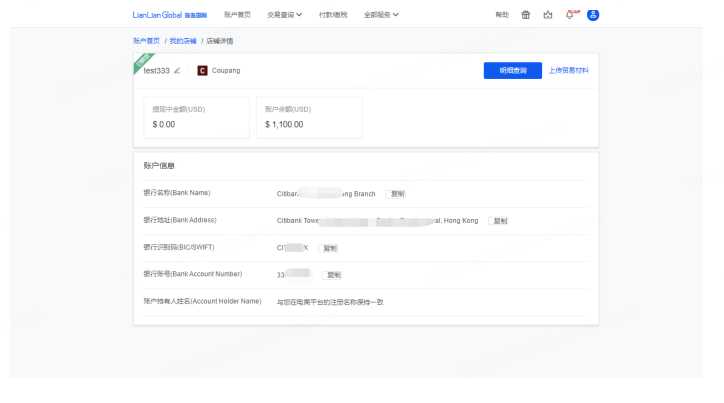Image resolution: width=724 pixels, height=403 pixels.
Task: Click the Coupang platform logo icon
Action: pos(202,71)
